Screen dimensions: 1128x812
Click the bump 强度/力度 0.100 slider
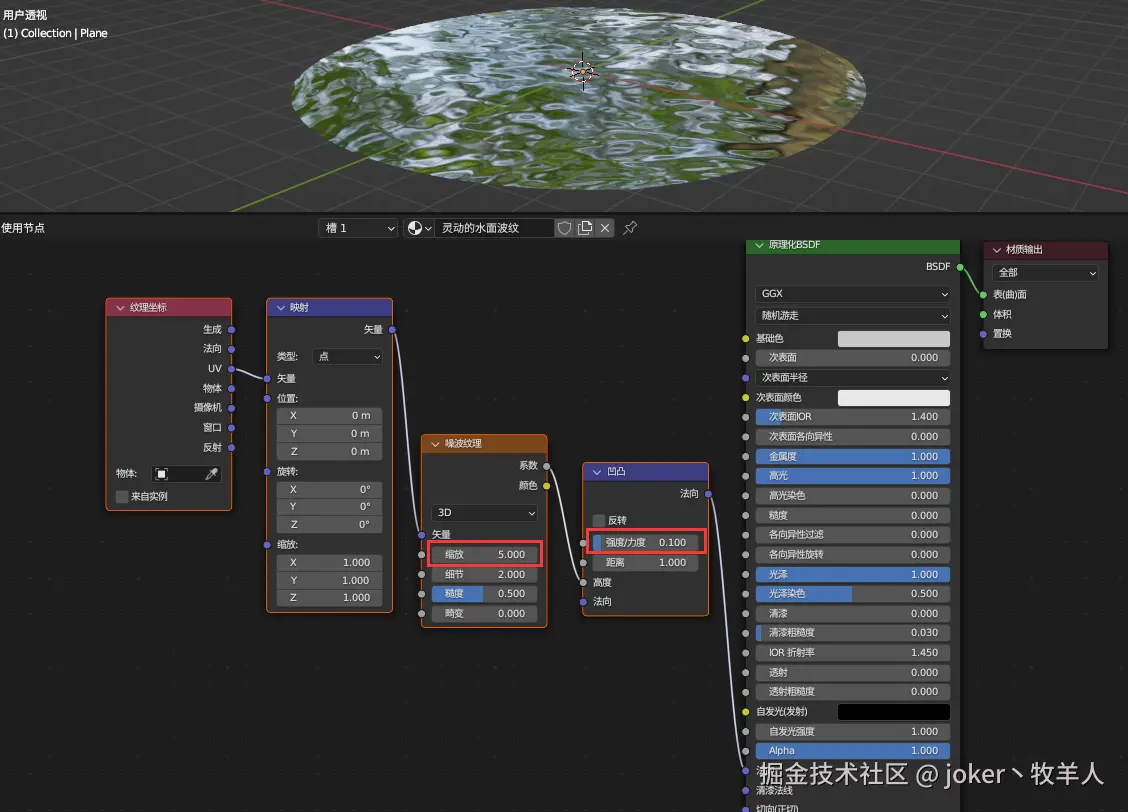coord(645,542)
